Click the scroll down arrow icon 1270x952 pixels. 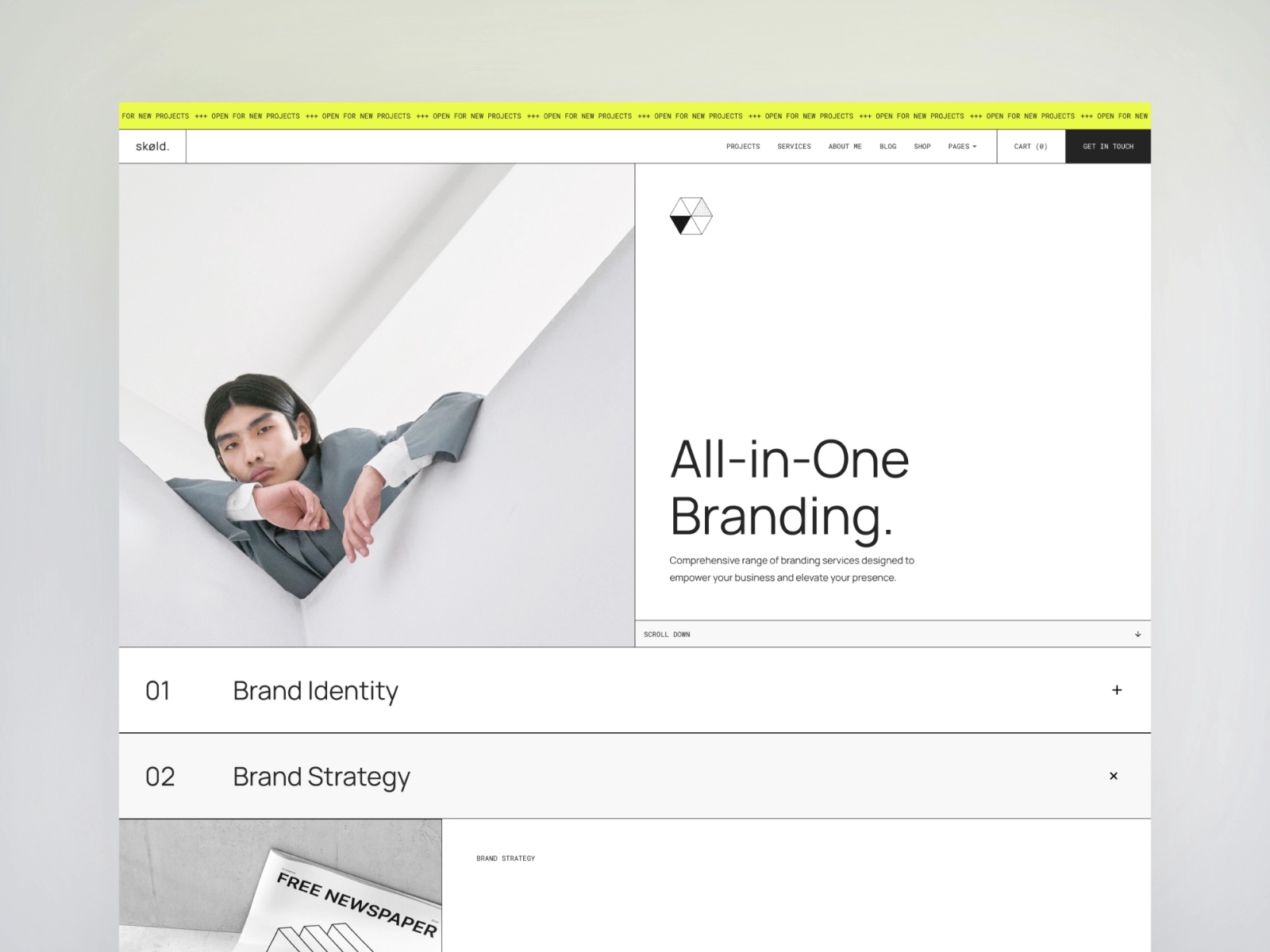(x=1137, y=634)
